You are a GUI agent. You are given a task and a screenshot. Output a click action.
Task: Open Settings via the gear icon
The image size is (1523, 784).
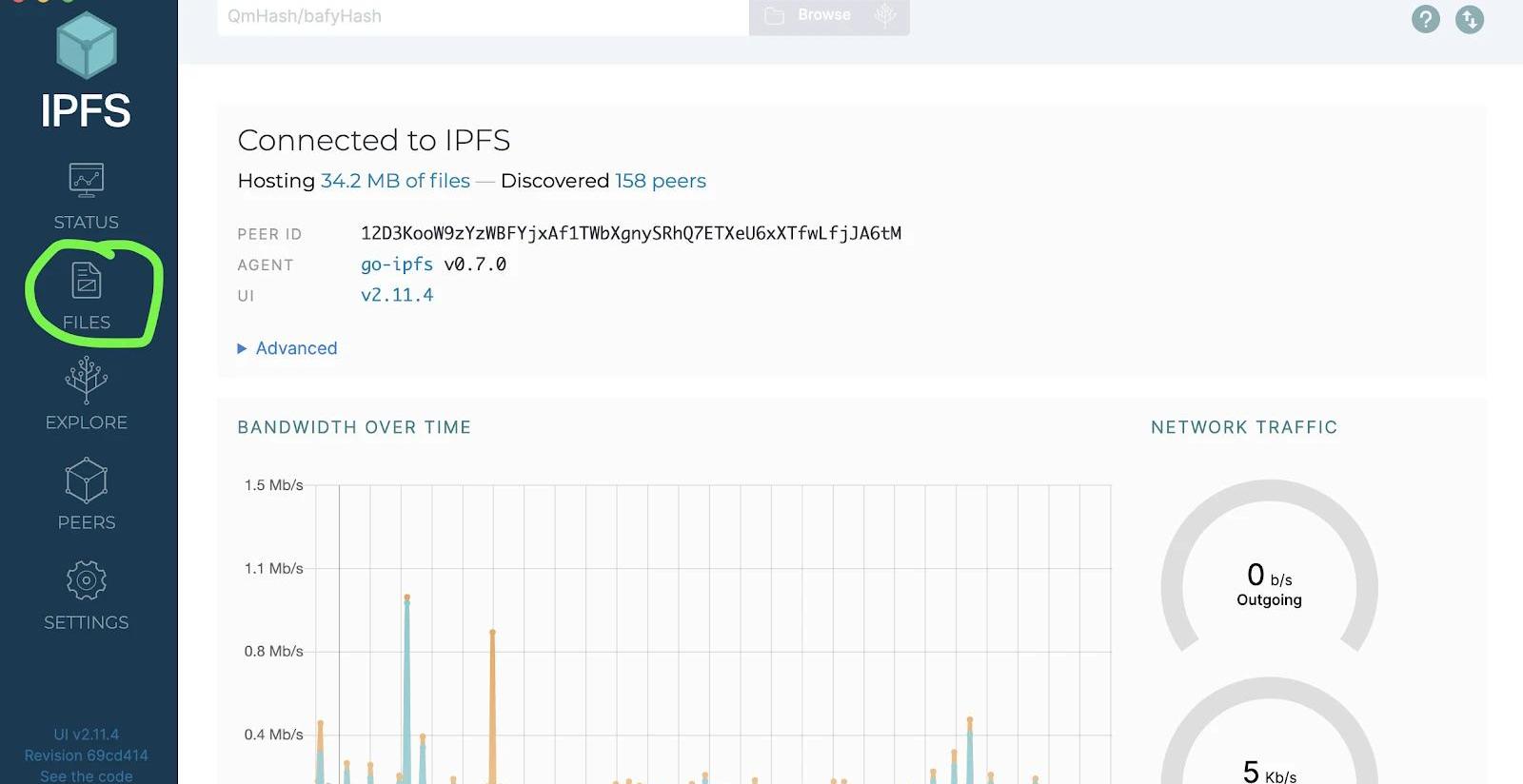coord(86,580)
